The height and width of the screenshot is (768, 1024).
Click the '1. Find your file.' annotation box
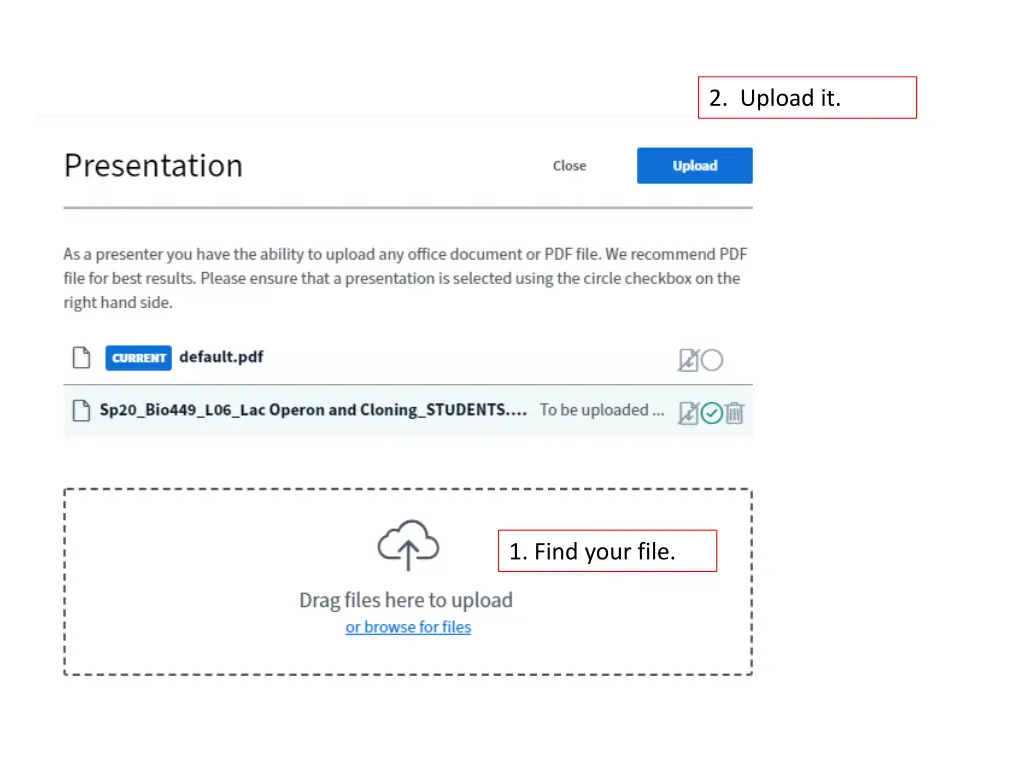click(x=607, y=551)
